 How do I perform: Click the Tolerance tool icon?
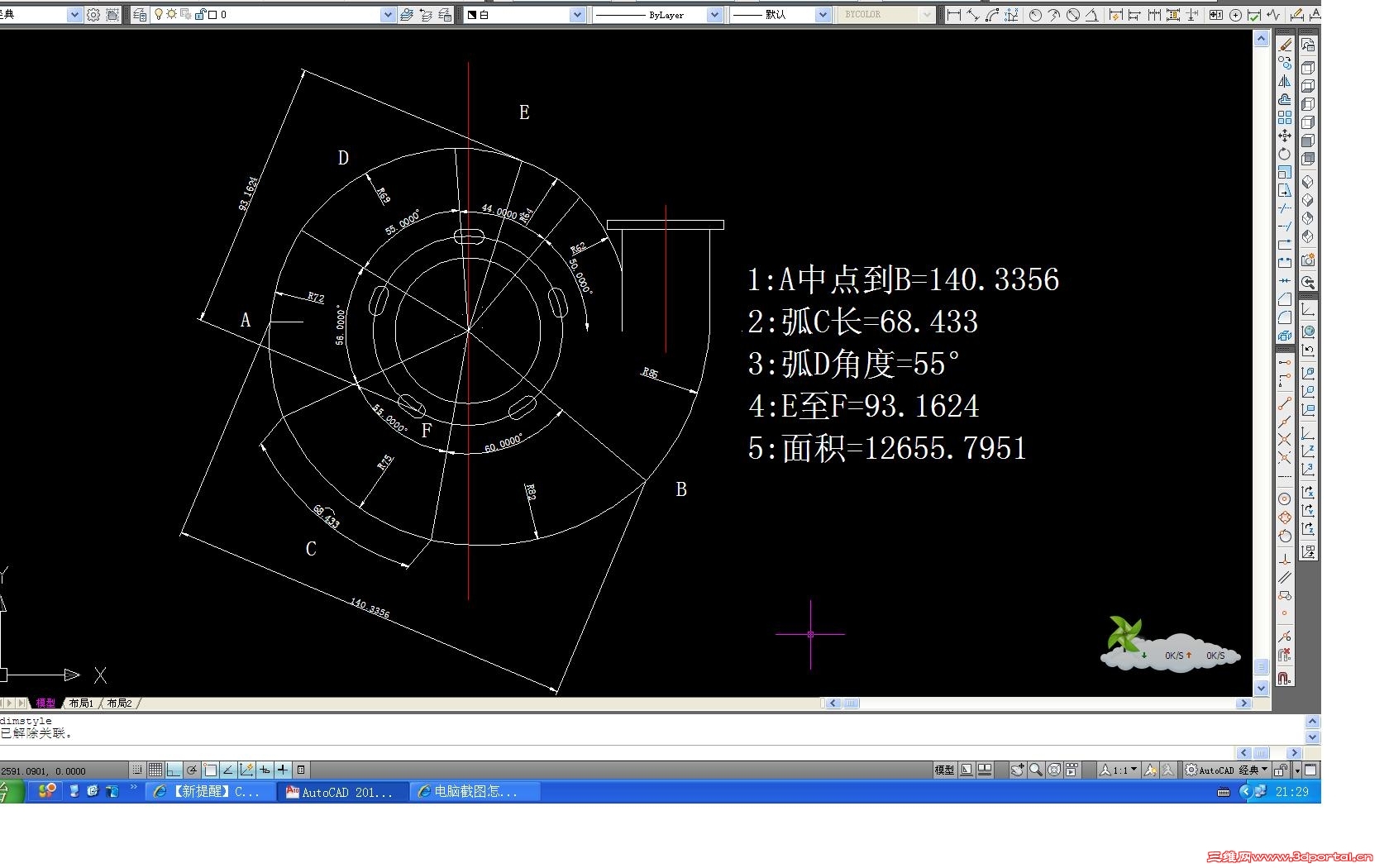point(1215,15)
